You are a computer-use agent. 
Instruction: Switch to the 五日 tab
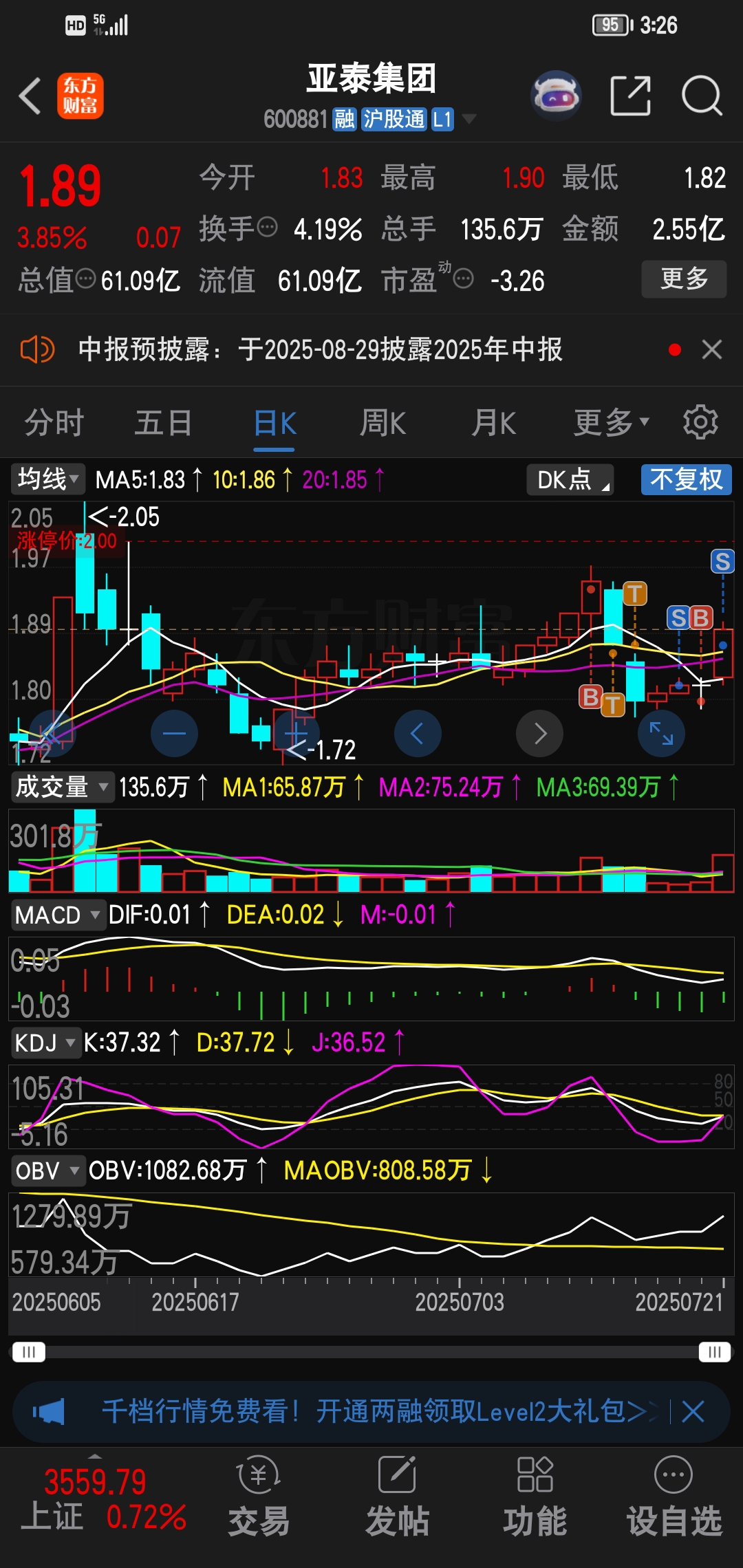pos(163,422)
